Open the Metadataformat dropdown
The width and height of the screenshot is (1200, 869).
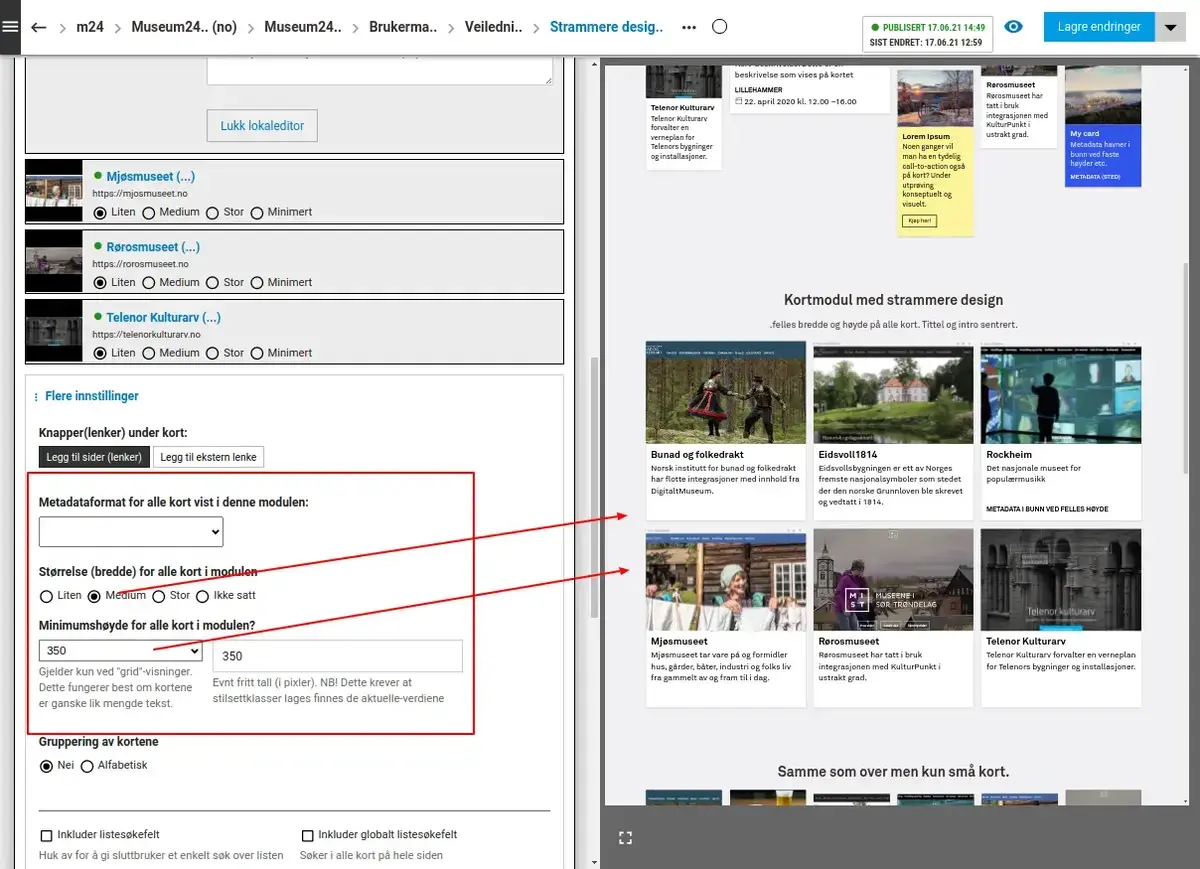[x=131, y=532]
